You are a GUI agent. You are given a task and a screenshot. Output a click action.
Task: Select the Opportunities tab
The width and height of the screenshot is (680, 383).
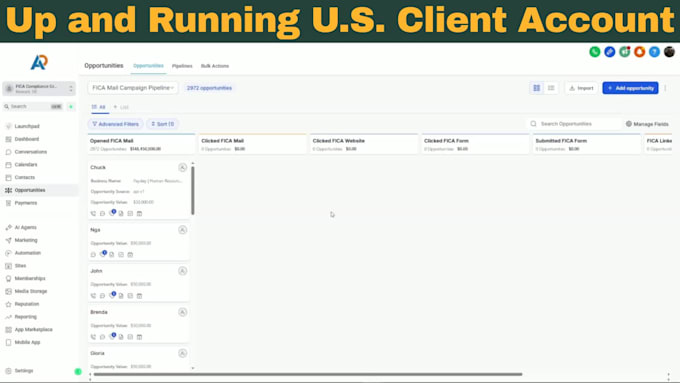(148, 66)
